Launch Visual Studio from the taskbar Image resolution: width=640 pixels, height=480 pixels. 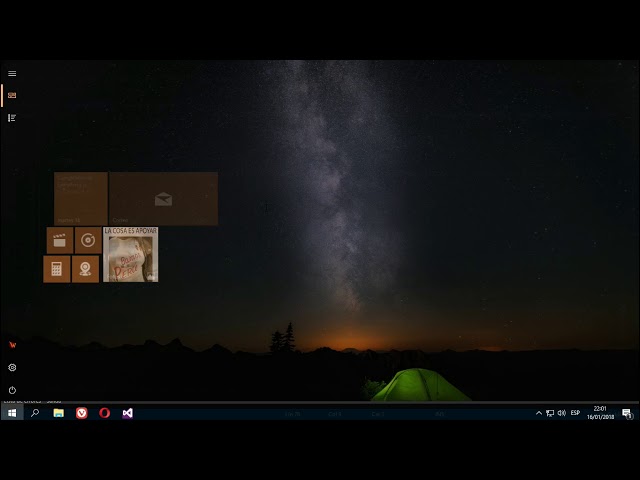[x=128, y=413]
